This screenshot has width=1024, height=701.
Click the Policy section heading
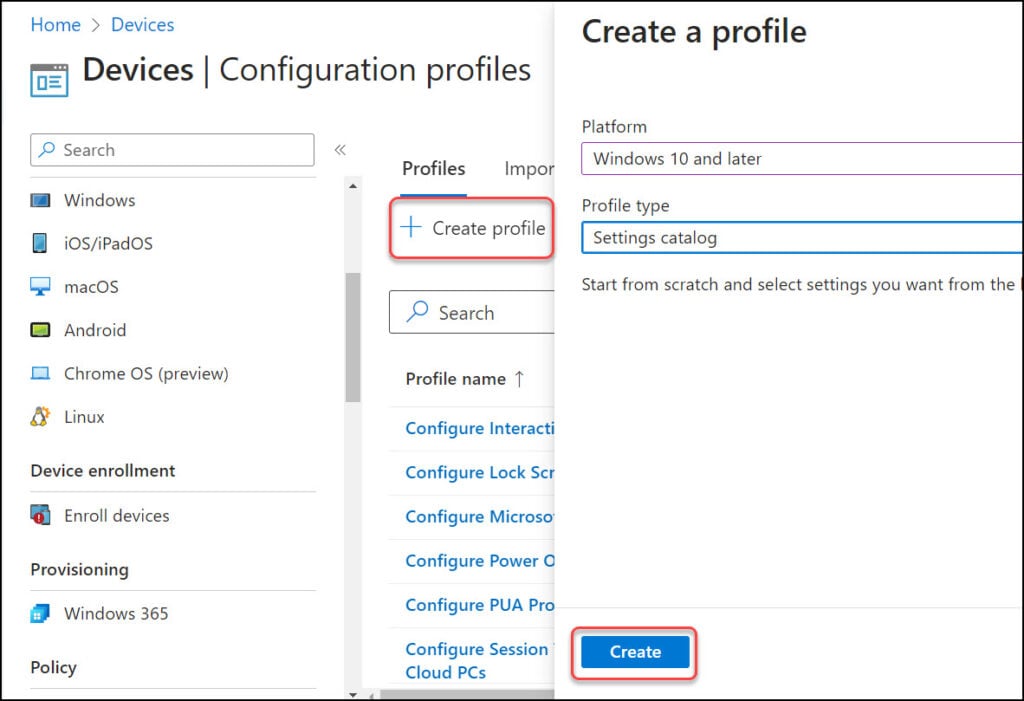(x=54, y=667)
